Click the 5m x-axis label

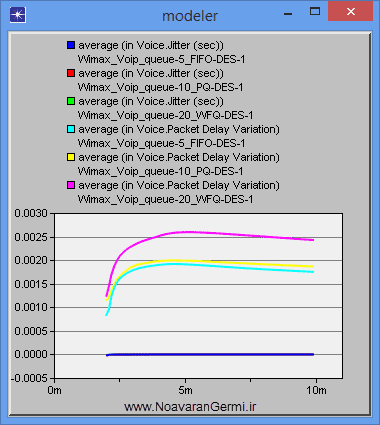[x=185, y=390]
